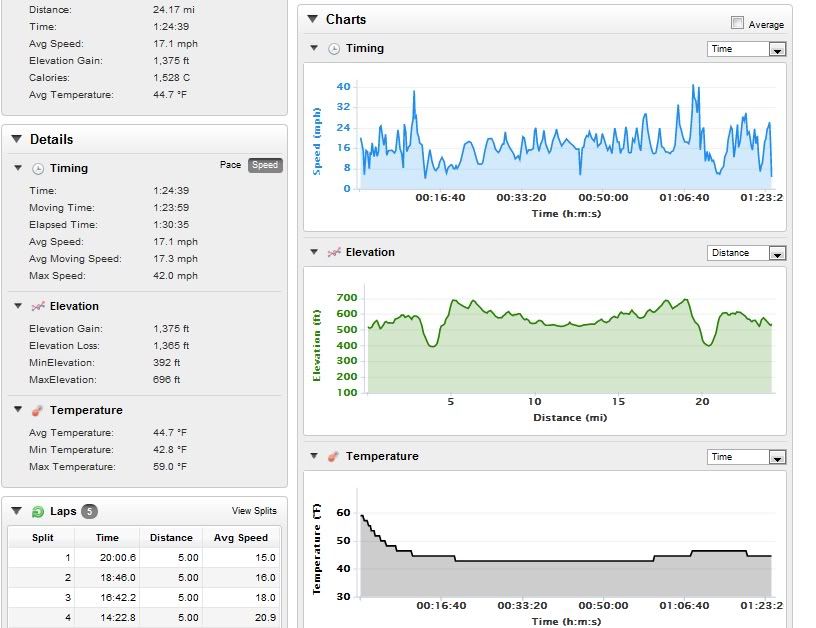Open the Temperature chart Time dropdown
Image resolution: width=816 pixels, height=628 pixels.
tap(746, 457)
